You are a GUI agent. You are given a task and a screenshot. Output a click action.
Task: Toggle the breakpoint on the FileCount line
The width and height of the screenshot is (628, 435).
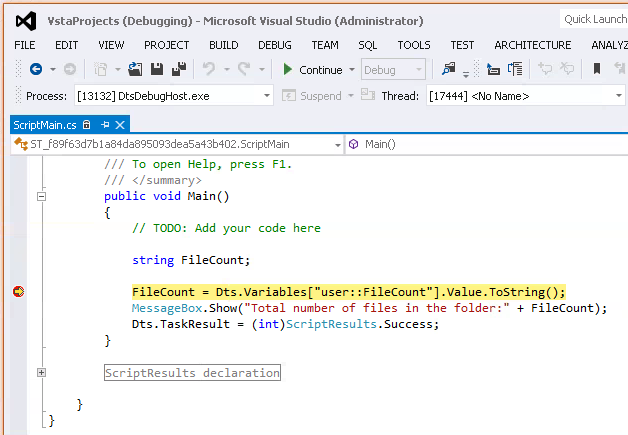click(18, 292)
